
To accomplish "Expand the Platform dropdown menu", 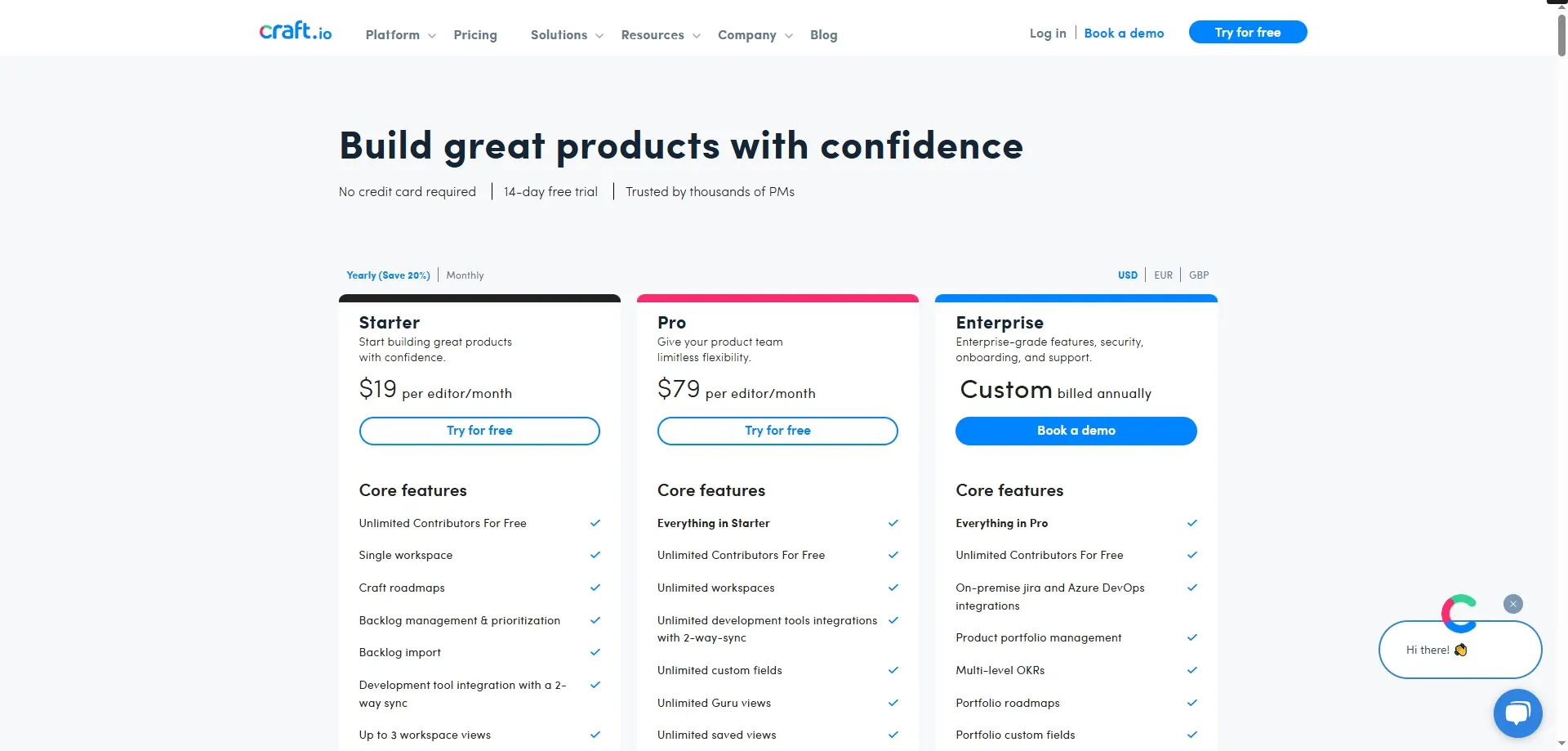I will coord(400,35).
